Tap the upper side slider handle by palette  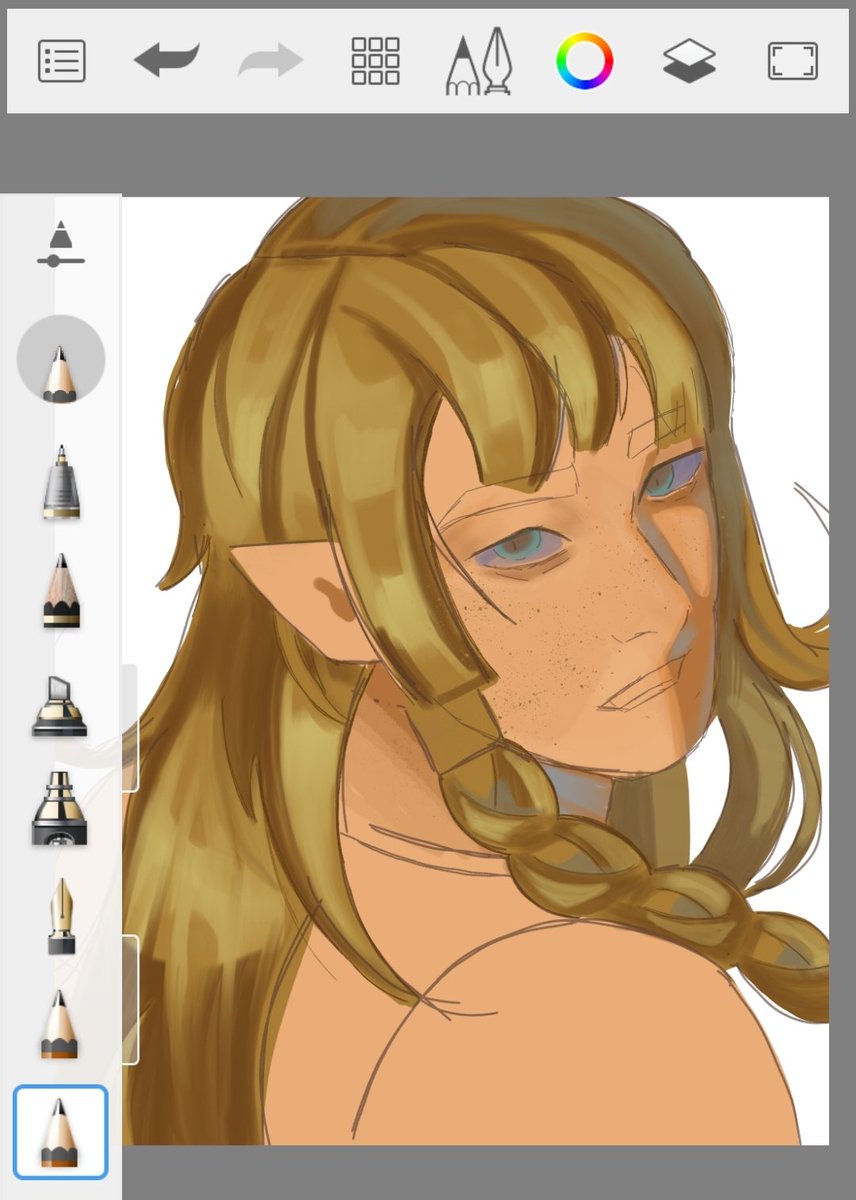pyautogui.click(x=130, y=727)
